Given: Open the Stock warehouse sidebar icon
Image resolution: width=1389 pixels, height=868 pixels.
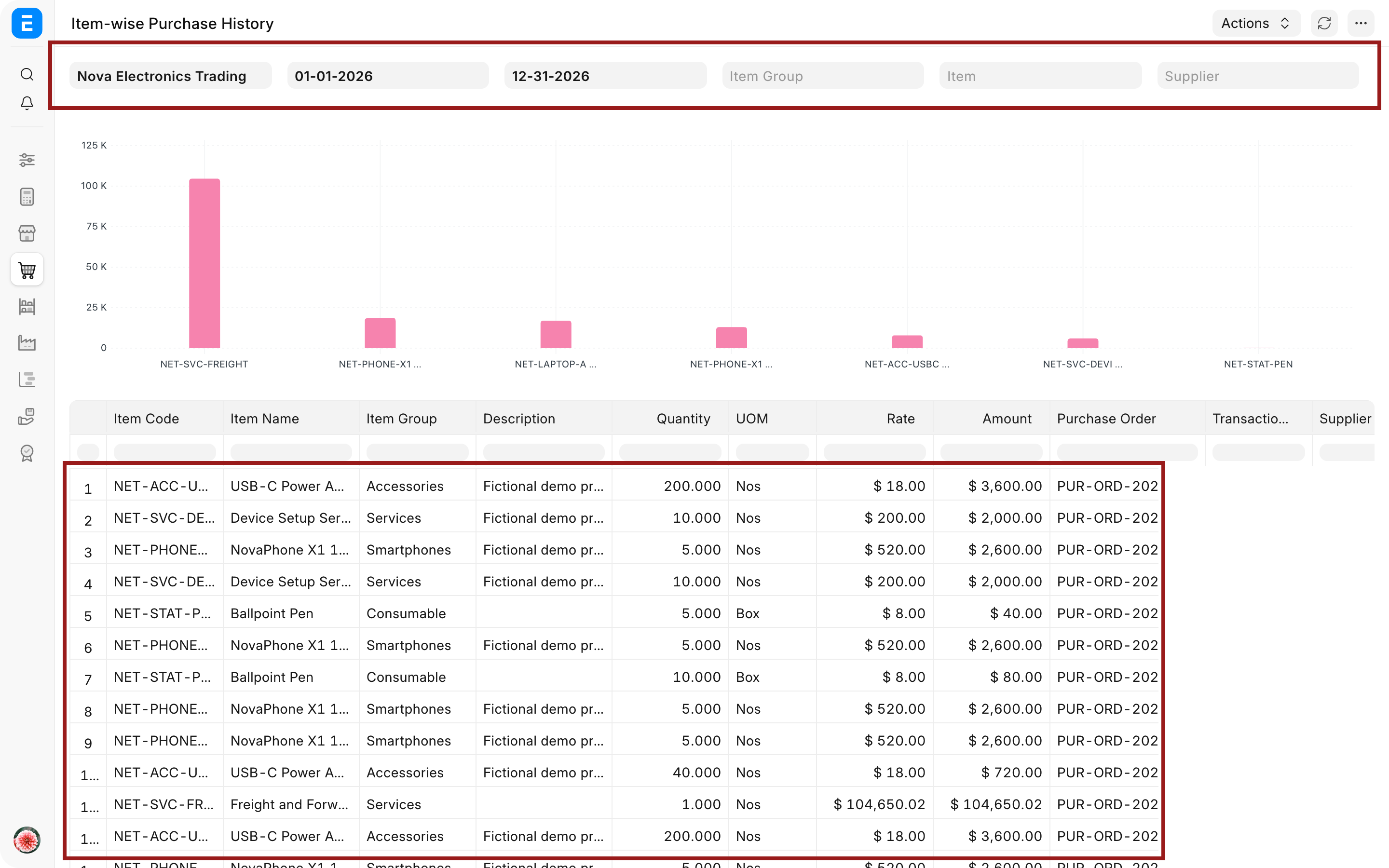Looking at the screenshot, I should click(27, 306).
